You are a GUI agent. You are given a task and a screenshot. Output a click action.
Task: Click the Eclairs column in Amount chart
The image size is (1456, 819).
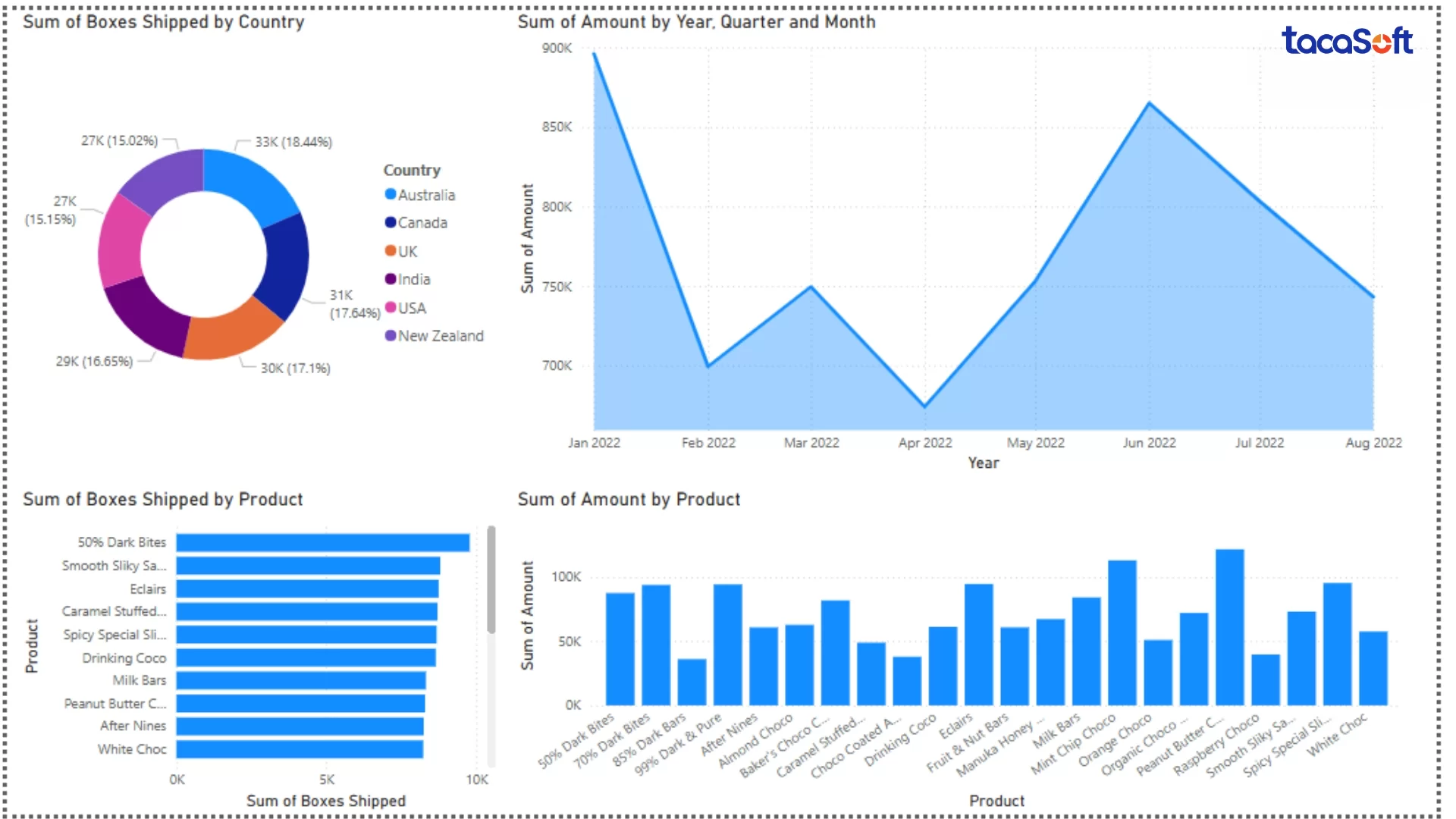tap(978, 645)
